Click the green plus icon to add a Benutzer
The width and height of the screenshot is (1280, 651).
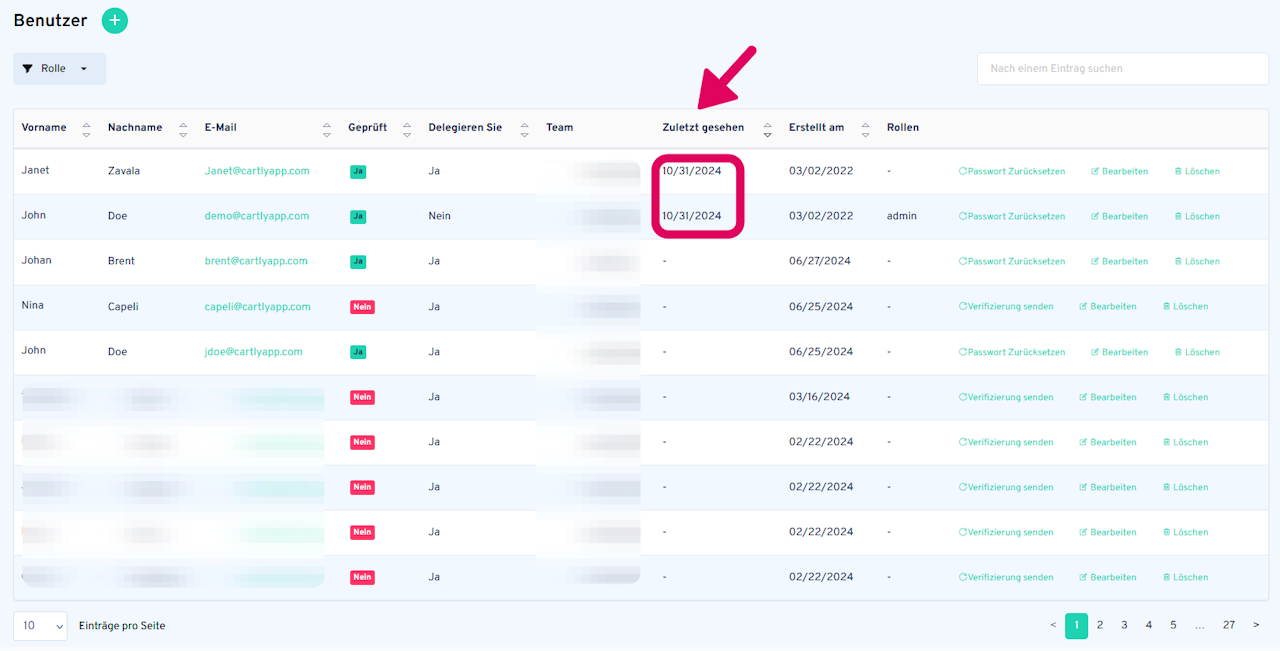click(115, 20)
